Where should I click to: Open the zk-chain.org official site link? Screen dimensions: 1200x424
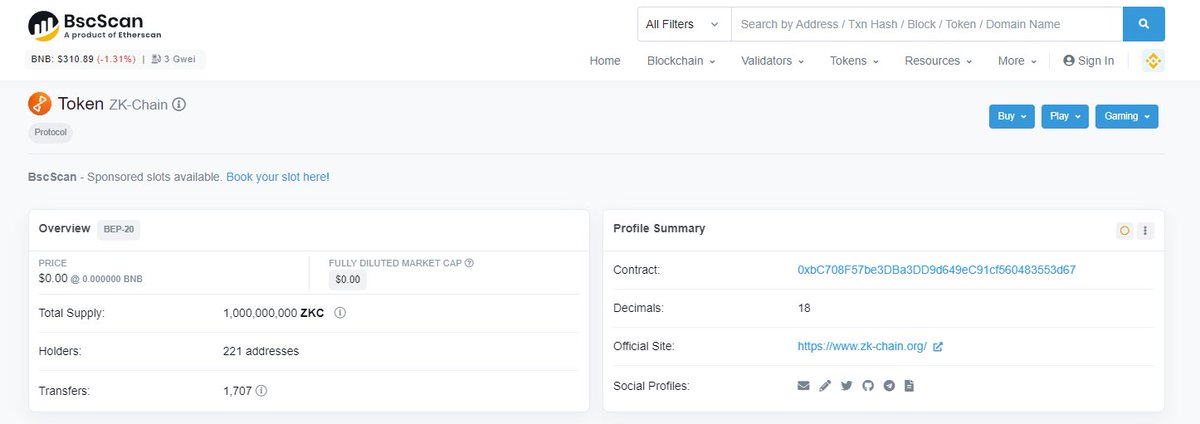(862, 347)
